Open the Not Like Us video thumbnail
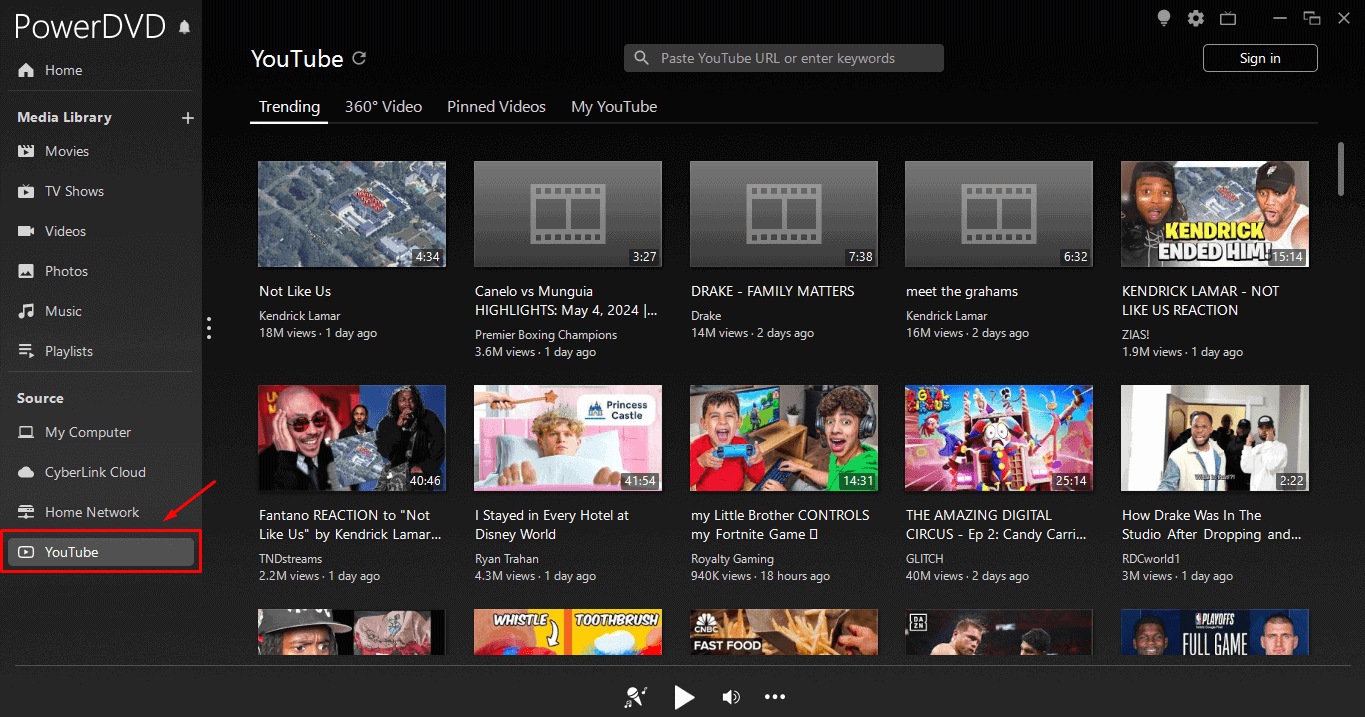The width and height of the screenshot is (1365, 717). [x=351, y=213]
